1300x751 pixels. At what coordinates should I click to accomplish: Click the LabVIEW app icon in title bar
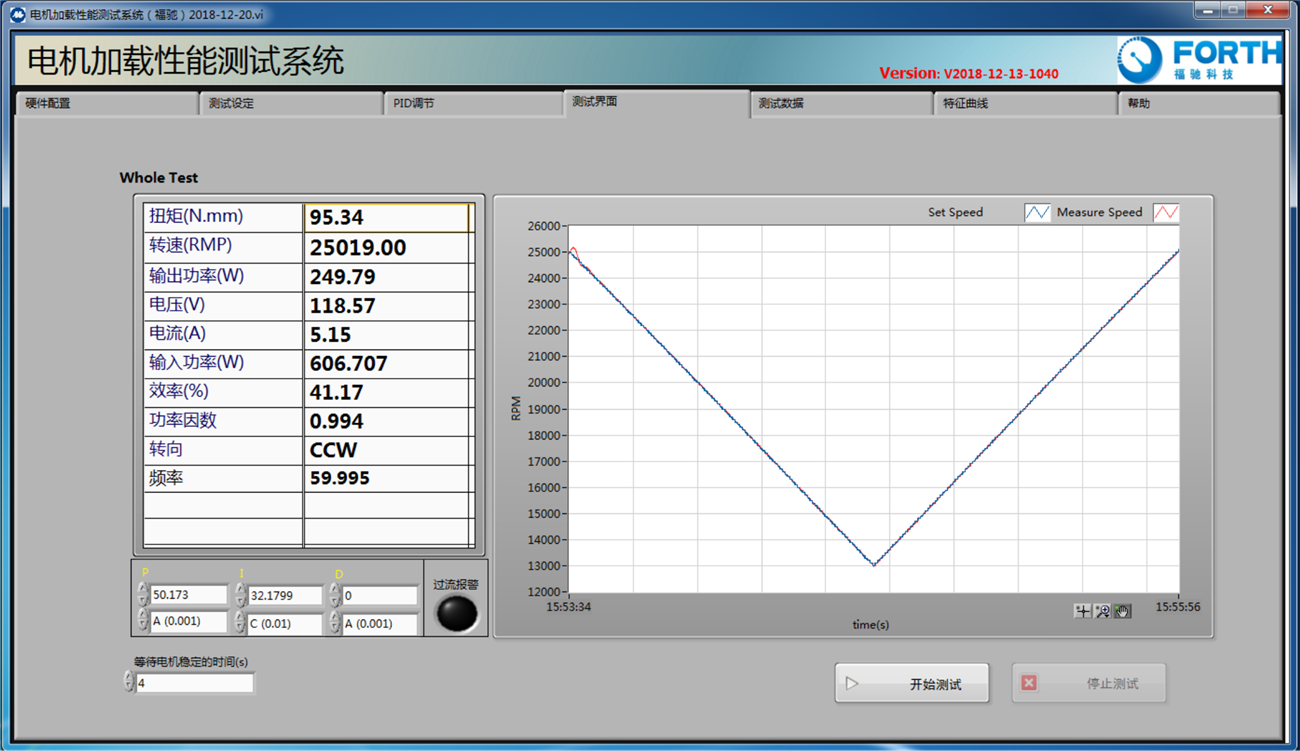click(17, 15)
